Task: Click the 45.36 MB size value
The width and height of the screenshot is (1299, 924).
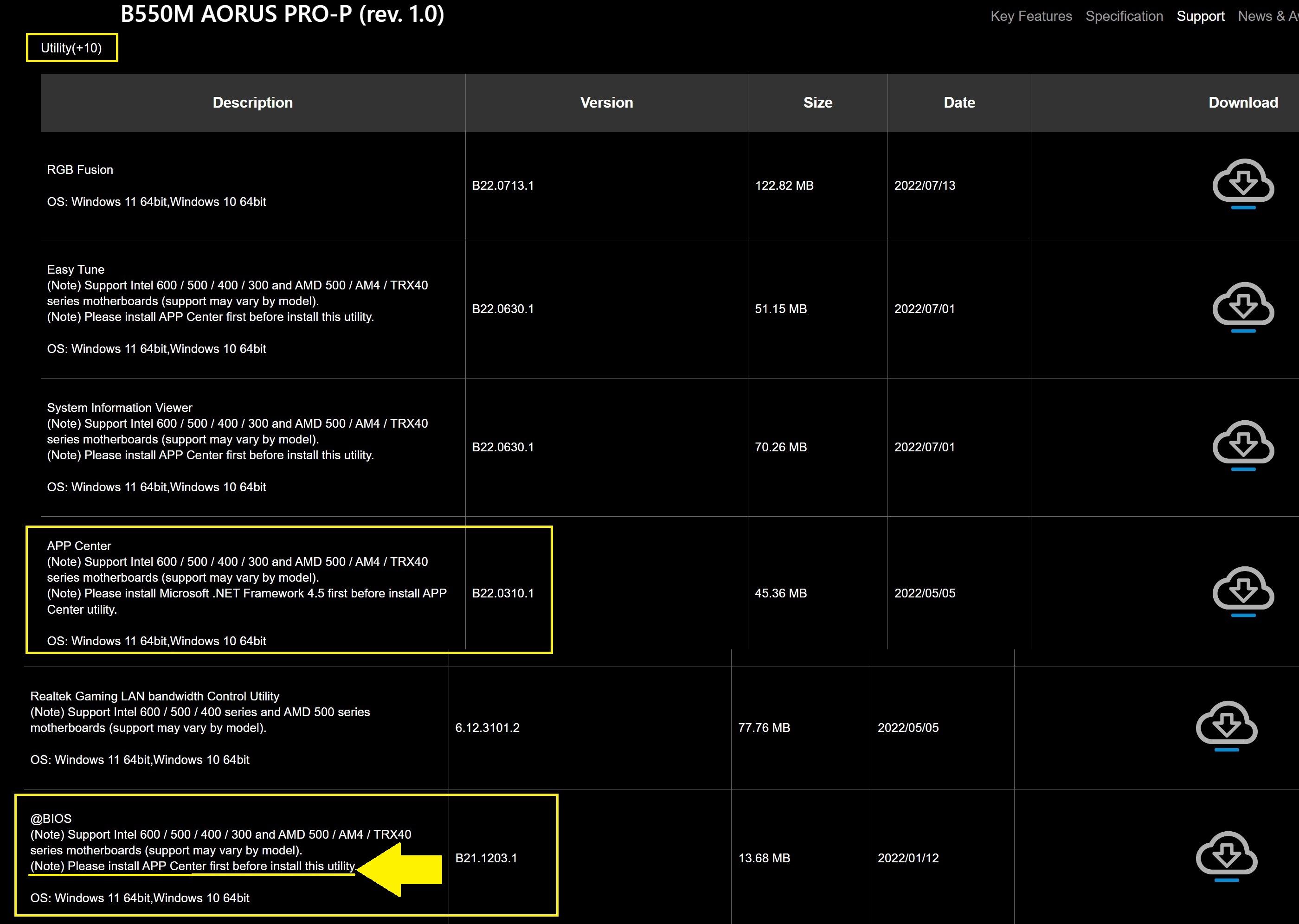Action: click(x=781, y=593)
